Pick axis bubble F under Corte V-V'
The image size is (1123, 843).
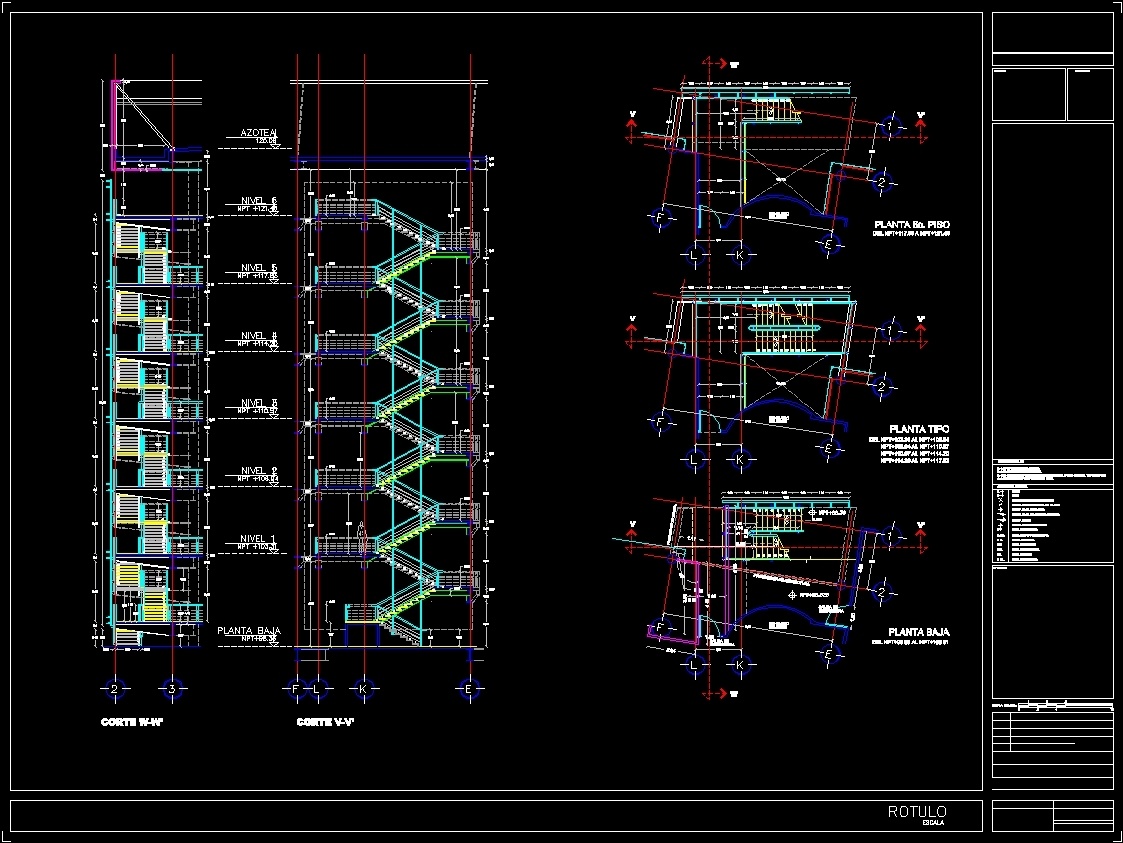(295, 689)
